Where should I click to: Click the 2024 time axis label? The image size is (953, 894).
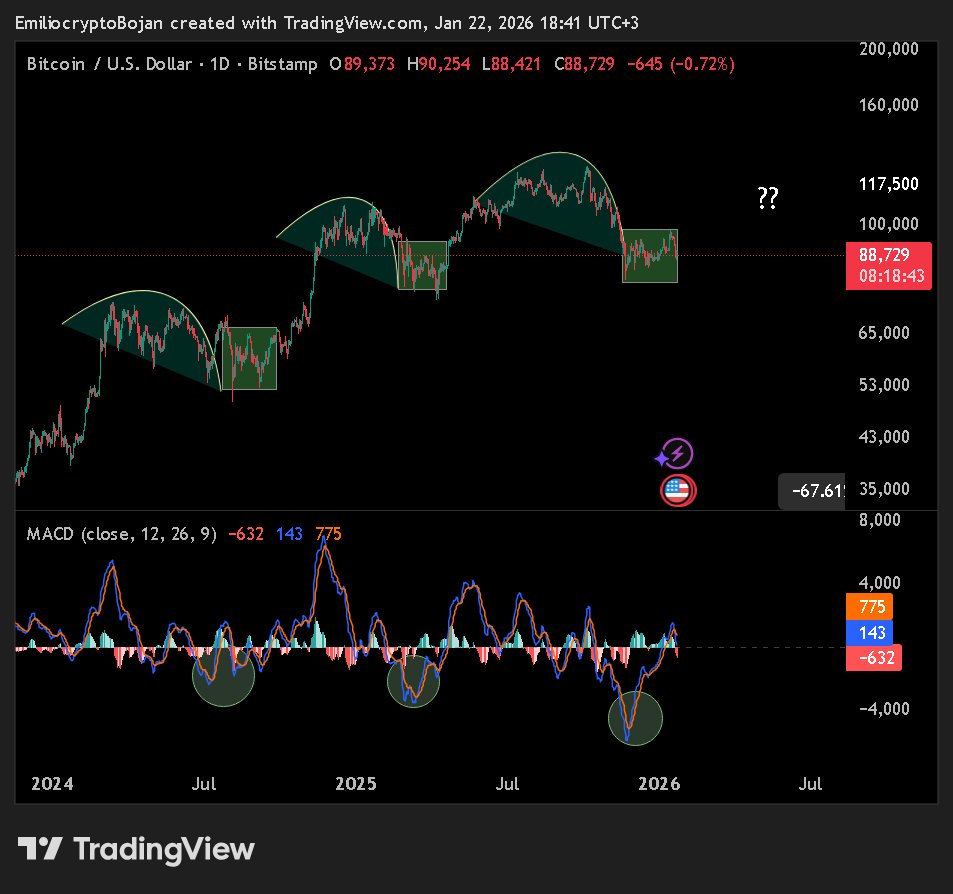click(52, 784)
